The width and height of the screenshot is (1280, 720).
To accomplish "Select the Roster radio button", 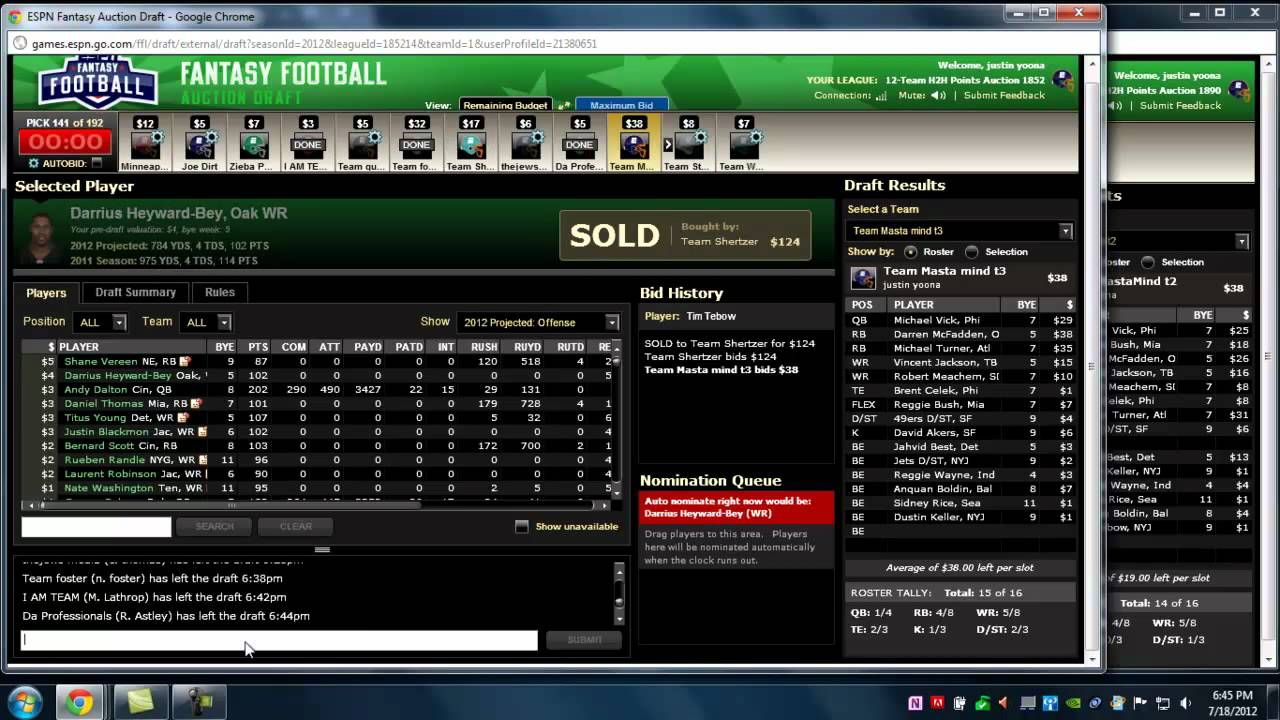I will (x=910, y=252).
